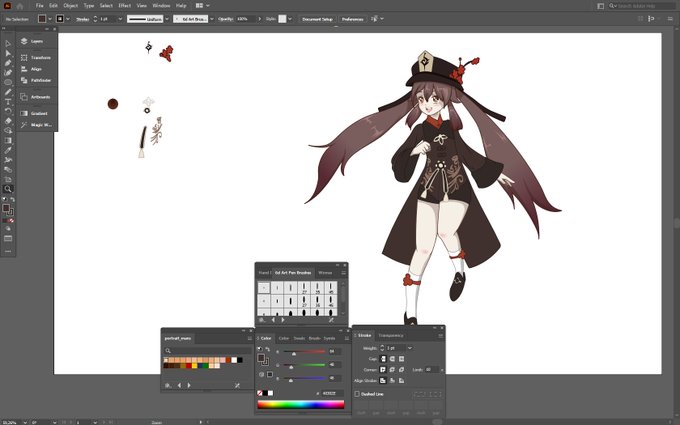Select the Zoom magnifier tool

8,189
